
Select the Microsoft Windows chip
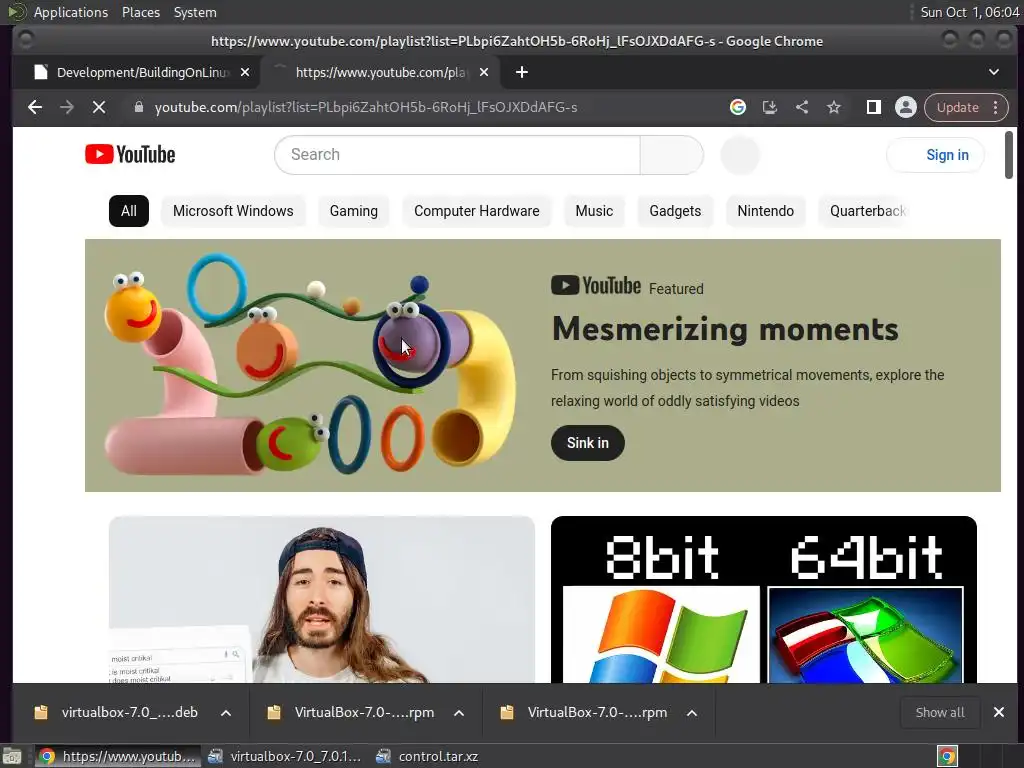pyautogui.click(x=233, y=211)
